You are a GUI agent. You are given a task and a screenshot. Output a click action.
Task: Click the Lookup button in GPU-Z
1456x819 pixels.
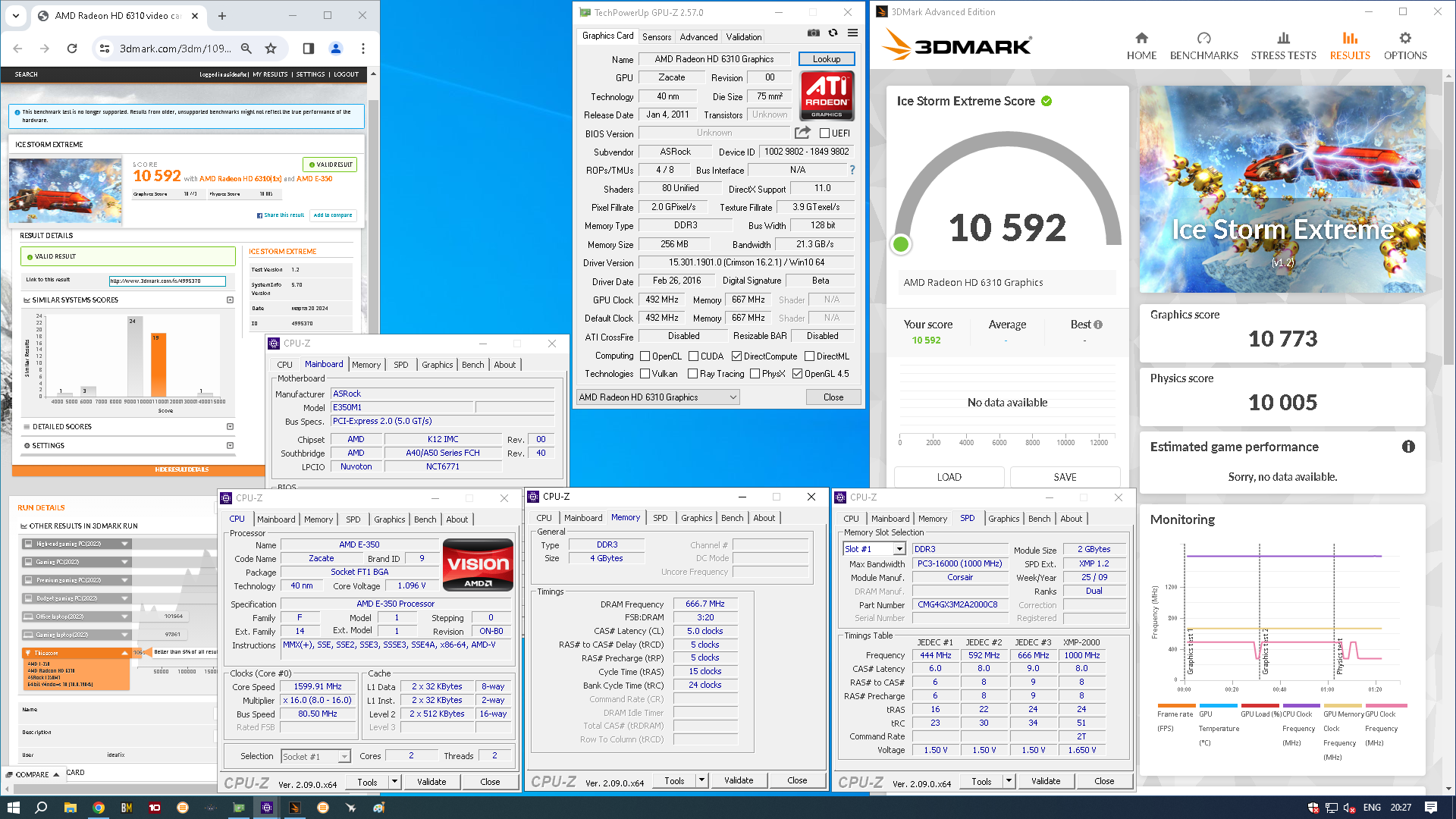[827, 59]
